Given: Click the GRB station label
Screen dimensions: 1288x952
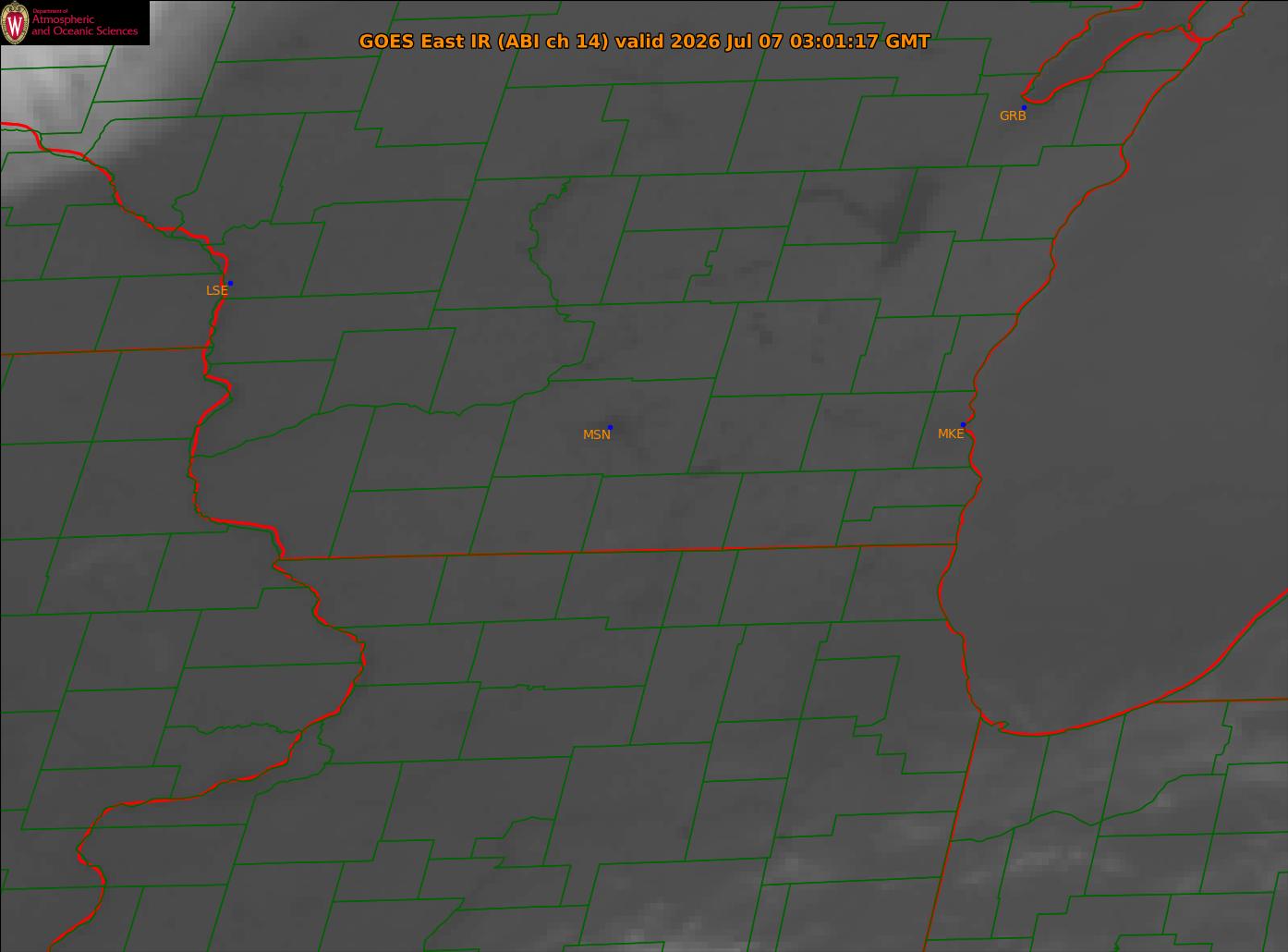Looking at the screenshot, I should (x=1013, y=116).
